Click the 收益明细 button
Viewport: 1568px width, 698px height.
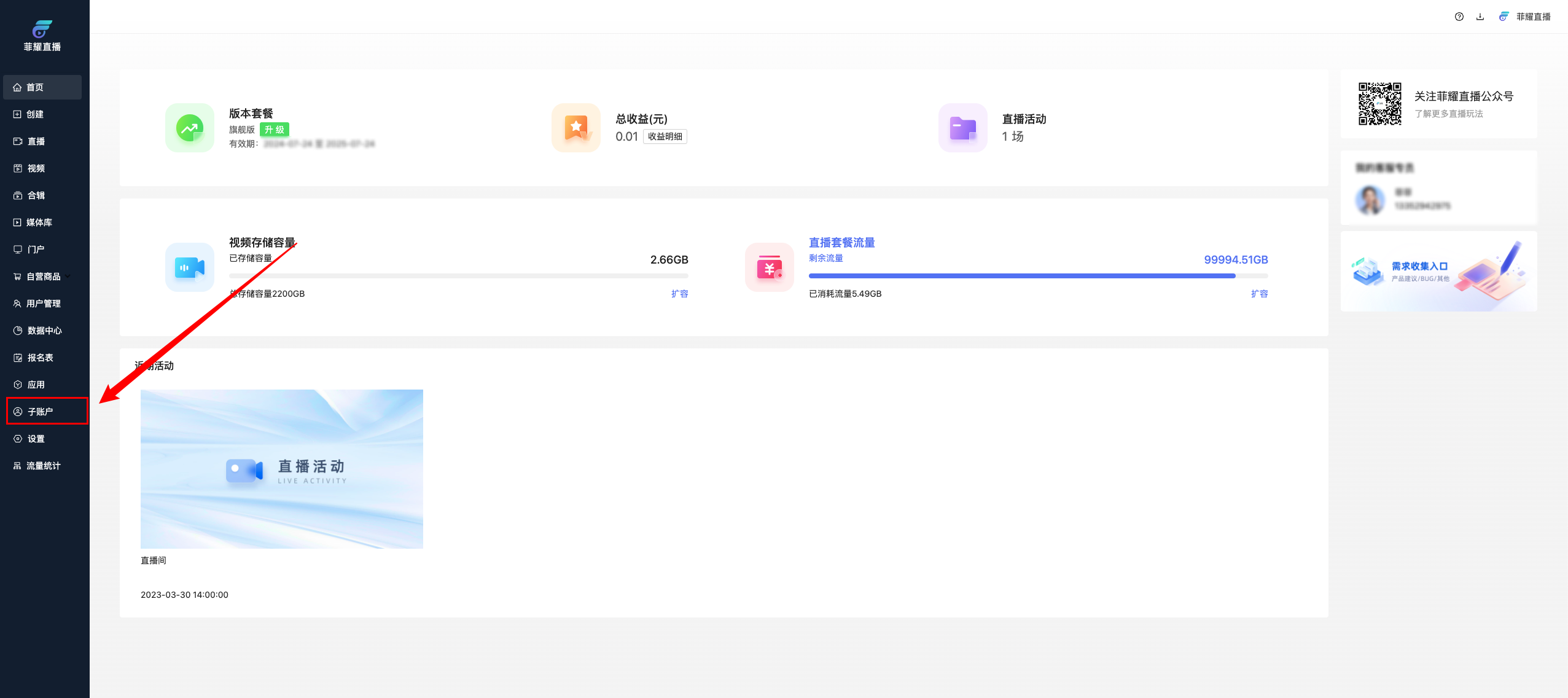pos(665,136)
